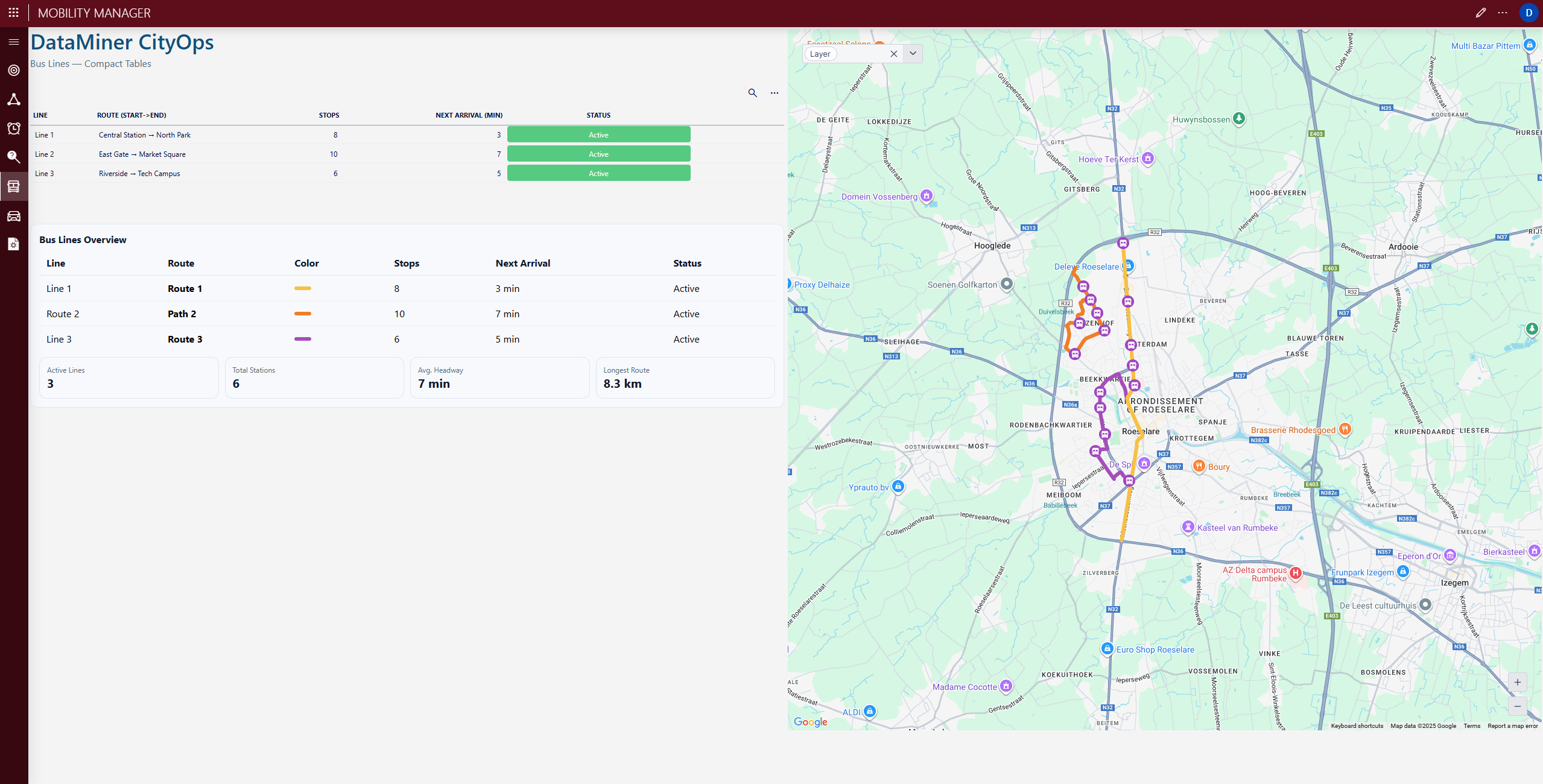Sort by STOPS column header
The height and width of the screenshot is (784, 1543).
click(329, 115)
